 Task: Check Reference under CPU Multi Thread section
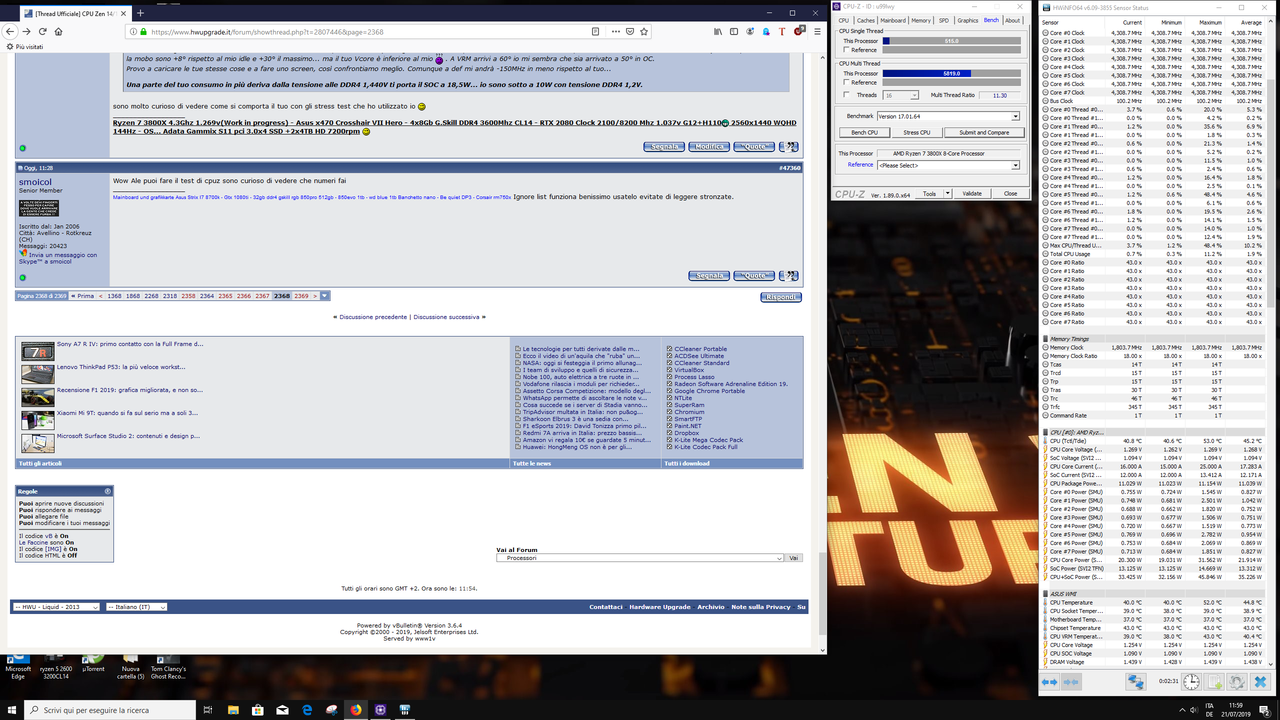[x=845, y=82]
